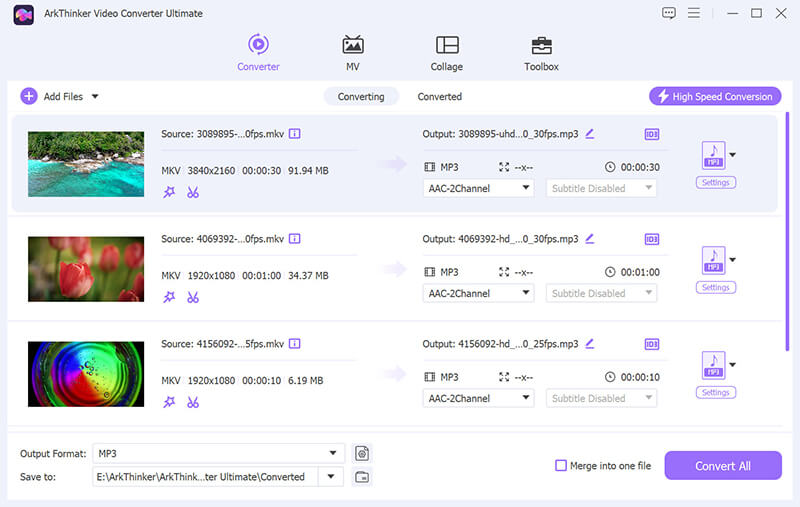Open Subtitle Disabled dropdown for 4069392 file
Image resolution: width=800 pixels, height=507 pixels.
pyautogui.click(x=601, y=293)
